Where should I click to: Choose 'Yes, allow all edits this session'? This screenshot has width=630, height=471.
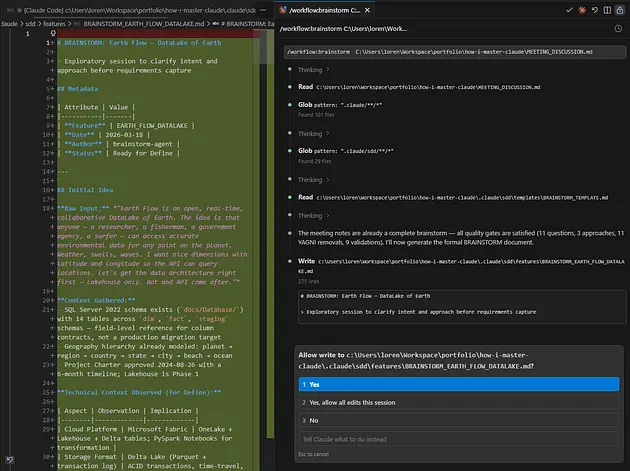point(458,402)
